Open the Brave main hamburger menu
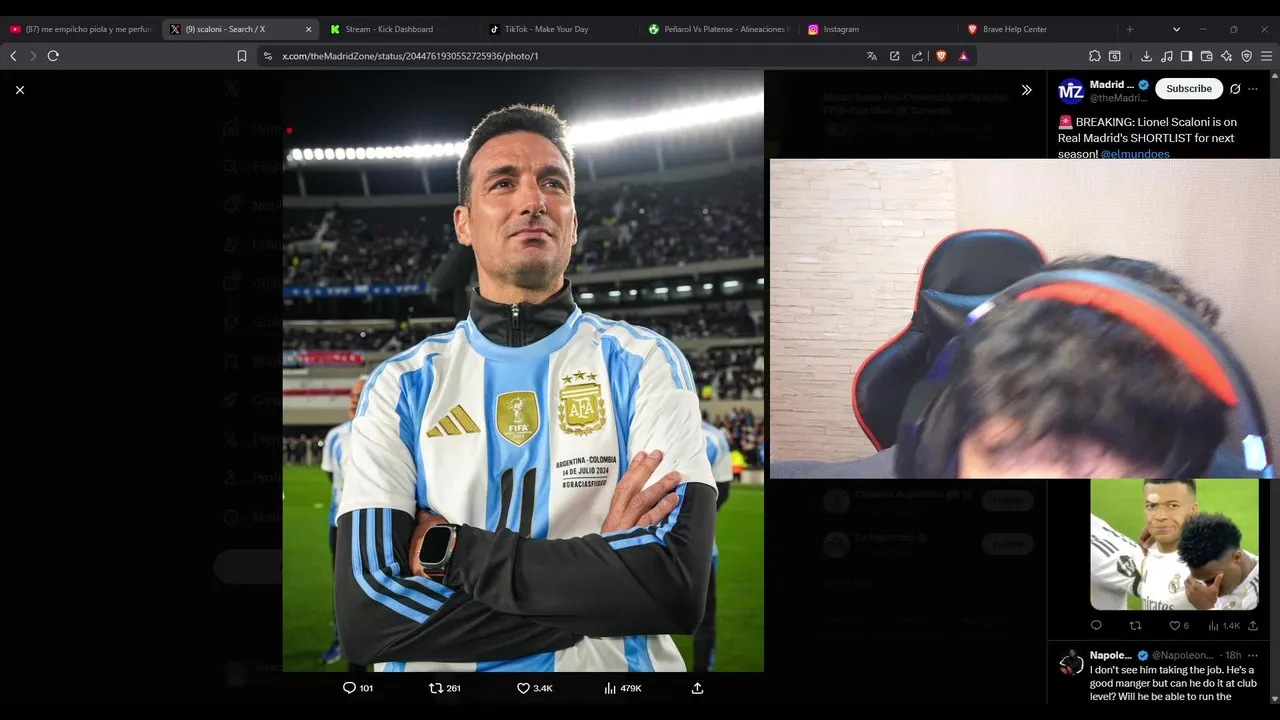The image size is (1280, 720). click(x=1266, y=56)
